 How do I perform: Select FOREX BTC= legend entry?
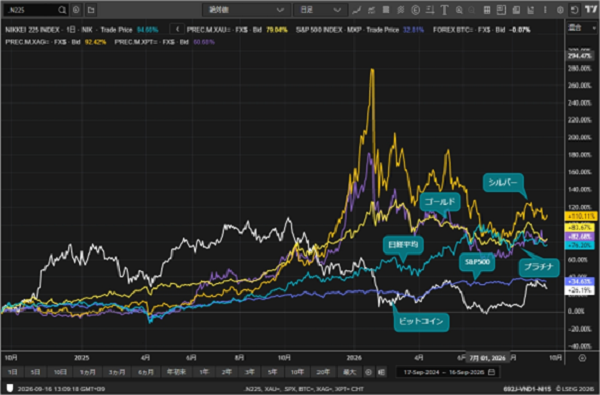pyautogui.click(x=482, y=29)
